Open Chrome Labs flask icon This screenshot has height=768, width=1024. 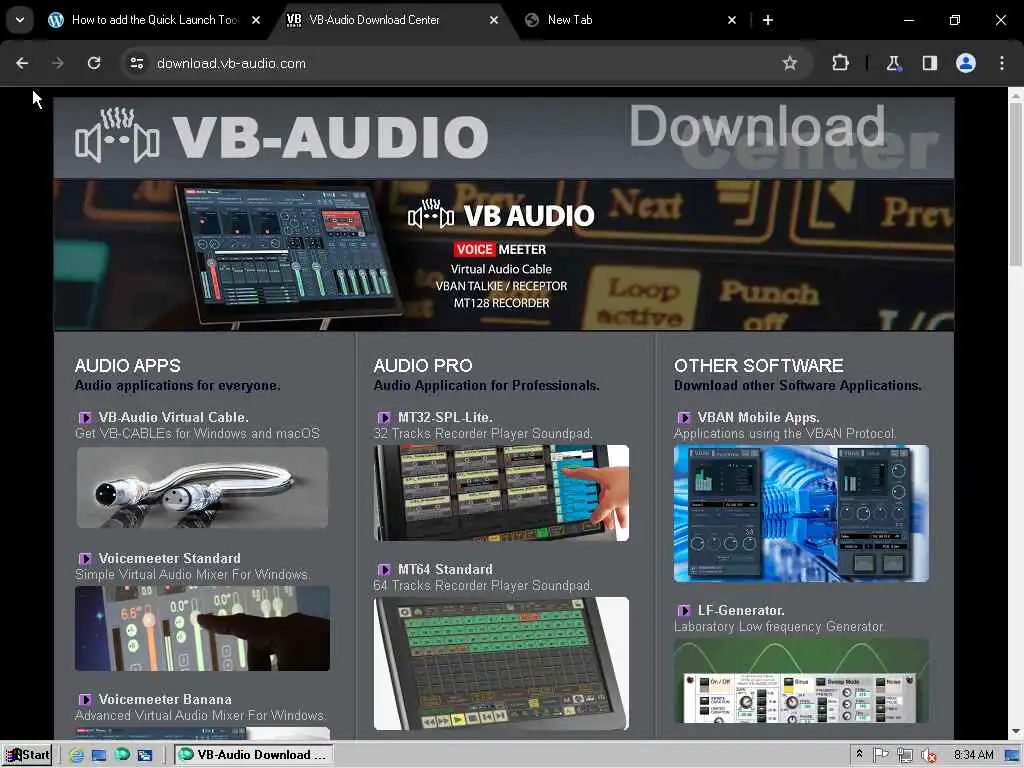pyautogui.click(x=893, y=63)
